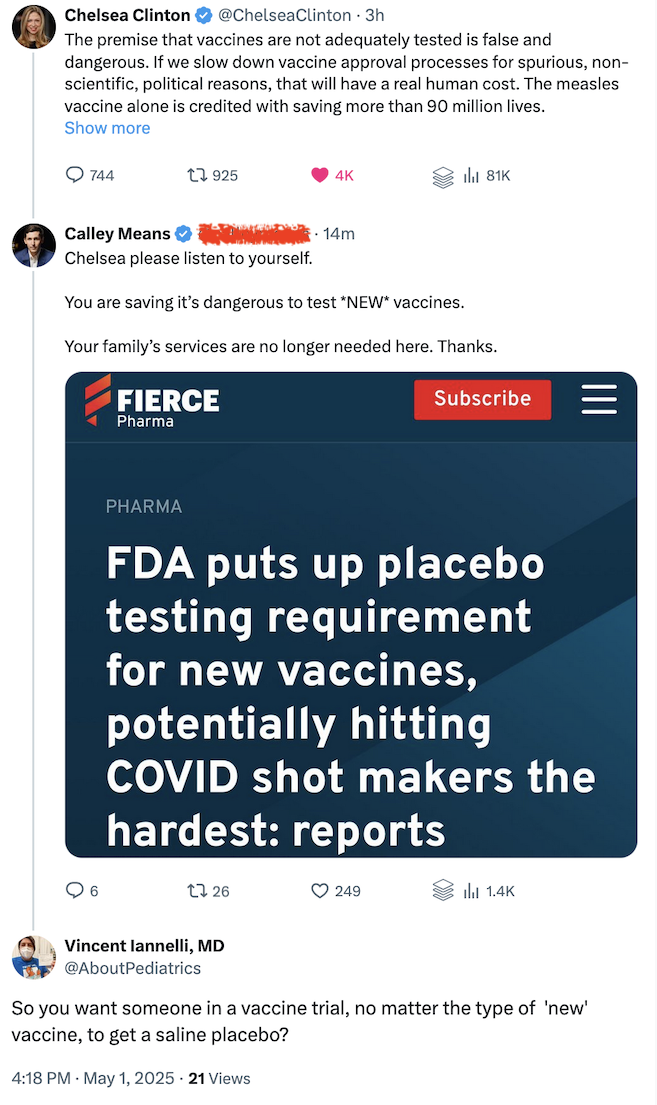Click the @ChelseaClinton handle
Screen dimensions: 657x1105
click(x=285, y=15)
